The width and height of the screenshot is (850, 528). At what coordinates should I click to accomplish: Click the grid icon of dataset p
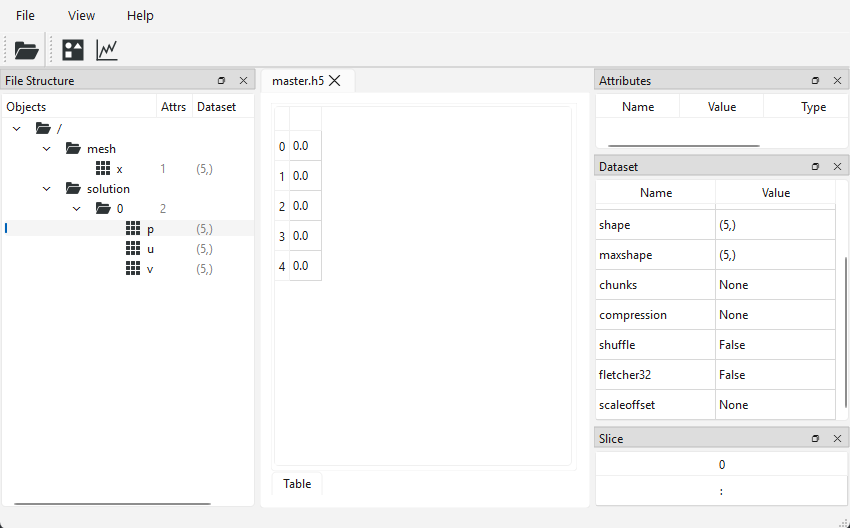pos(133,229)
